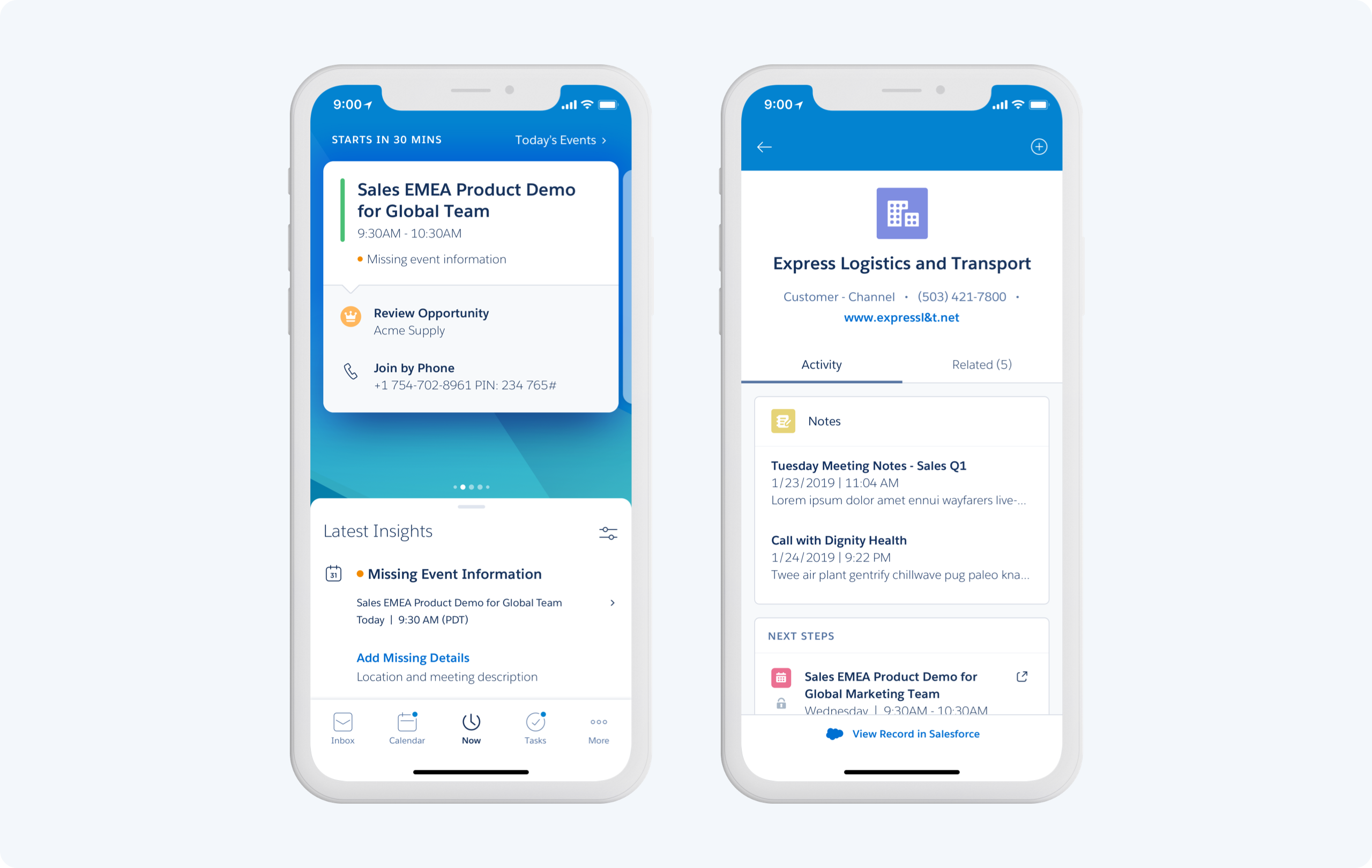
Task: Switch to the Related (5) tab
Action: tap(982, 364)
